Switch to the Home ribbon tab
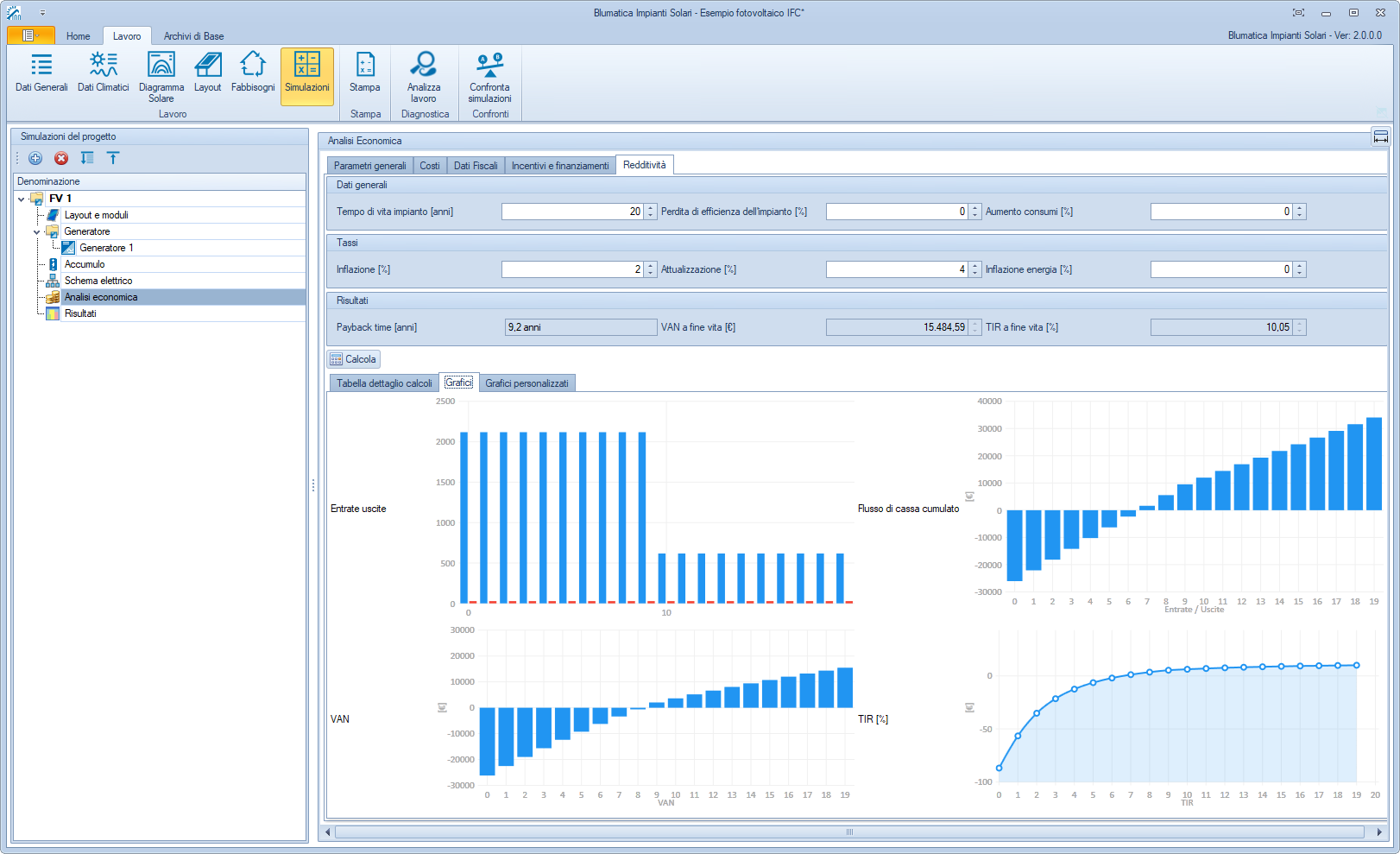Screen dimensions: 1400x854 79,36
